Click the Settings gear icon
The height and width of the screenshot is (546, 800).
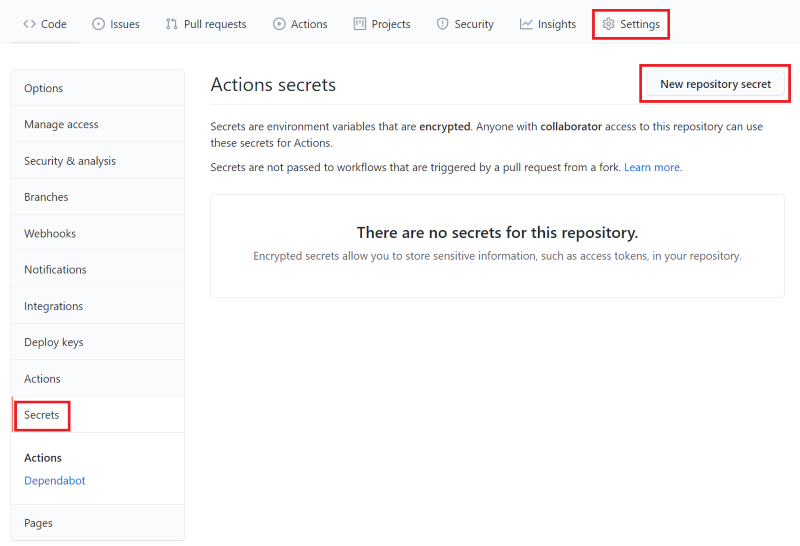pos(608,24)
